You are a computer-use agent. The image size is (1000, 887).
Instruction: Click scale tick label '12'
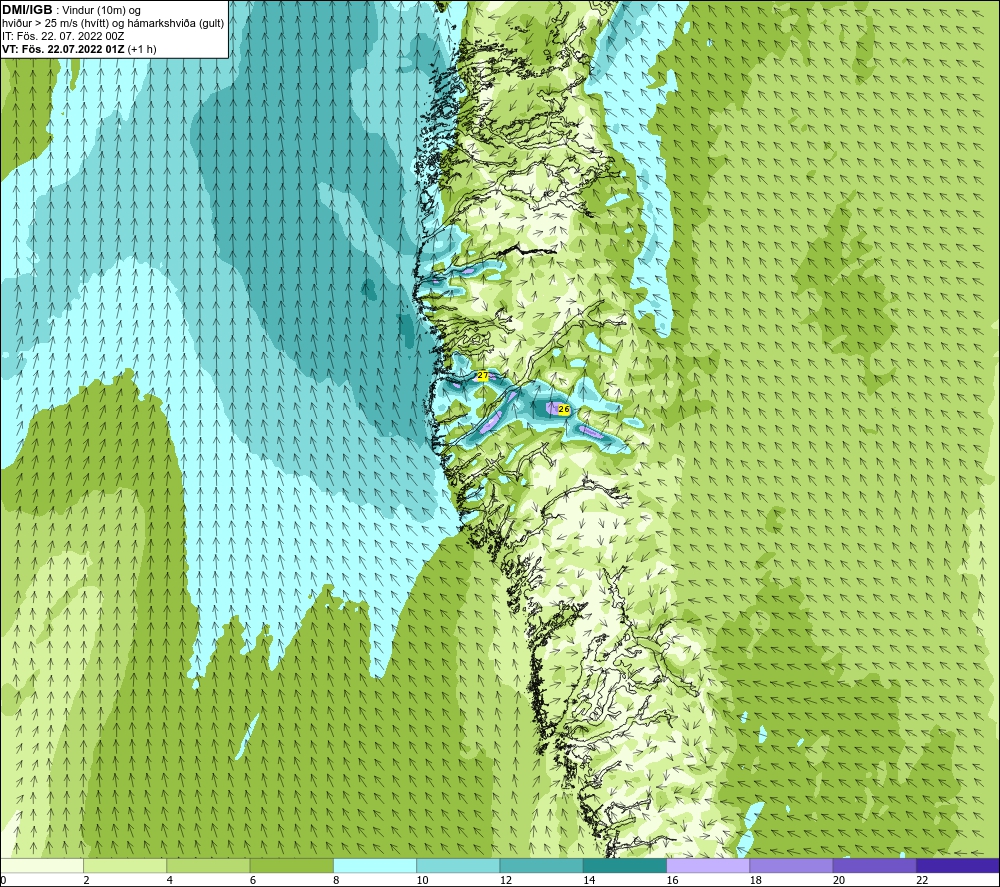pos(506,880)
